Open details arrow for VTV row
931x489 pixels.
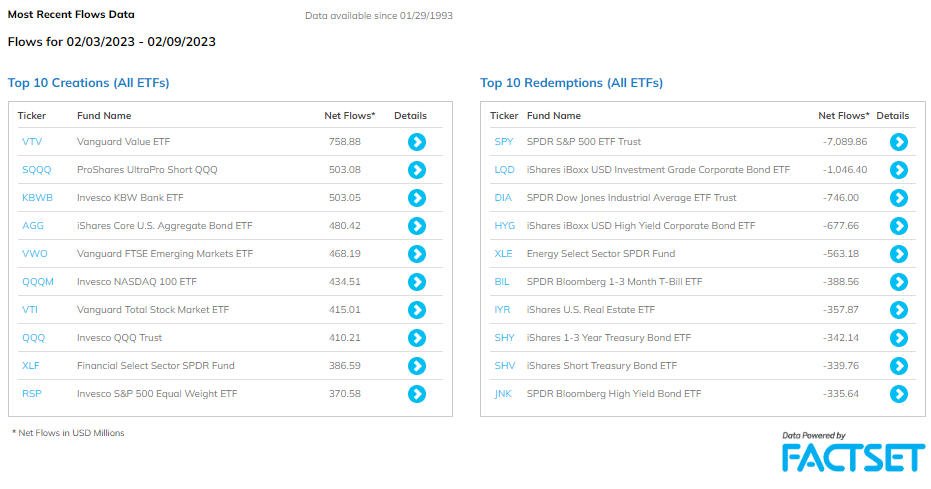[417, 142]
